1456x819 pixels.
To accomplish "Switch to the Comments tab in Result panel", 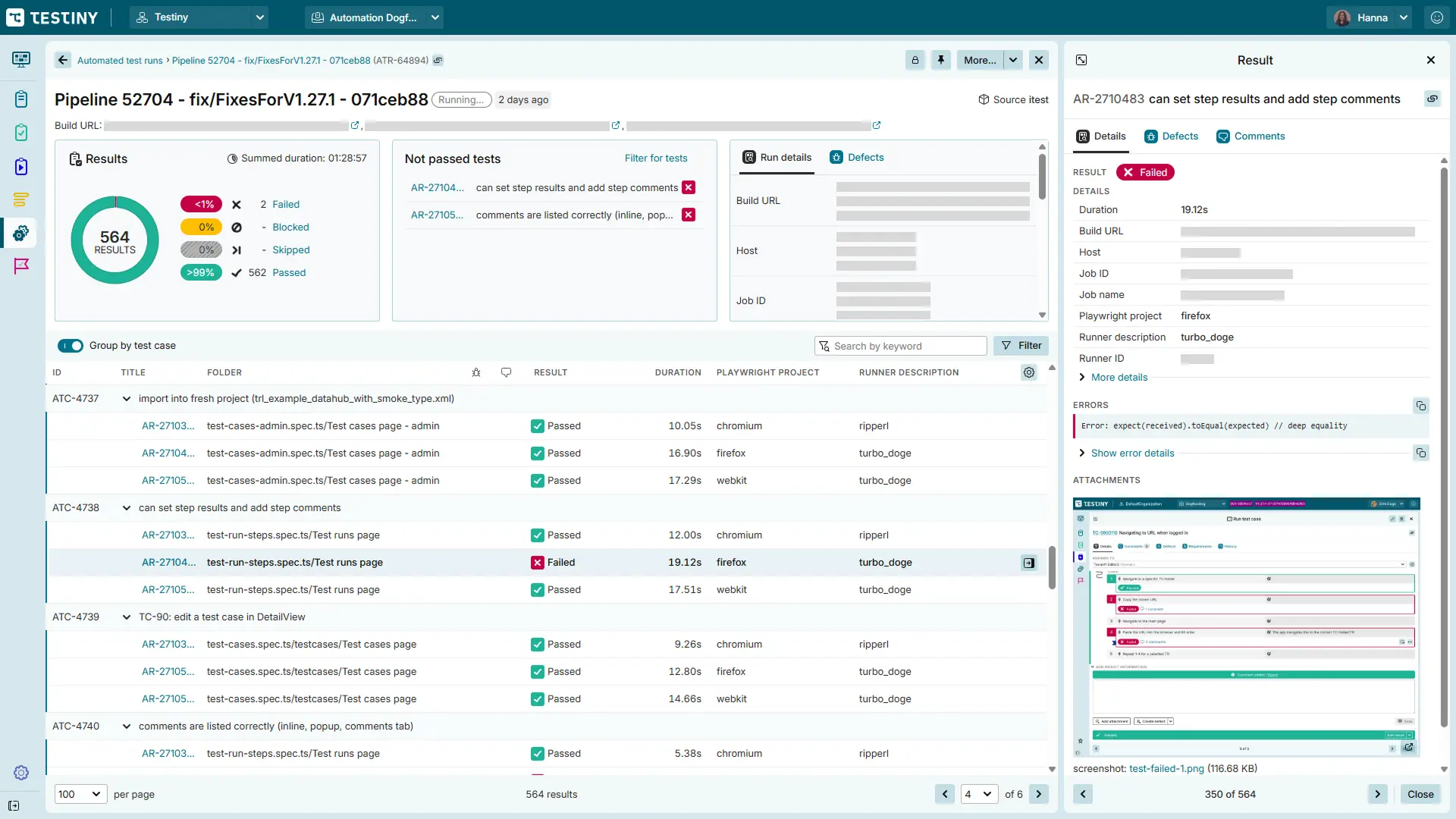I will tap(1250, 136).
